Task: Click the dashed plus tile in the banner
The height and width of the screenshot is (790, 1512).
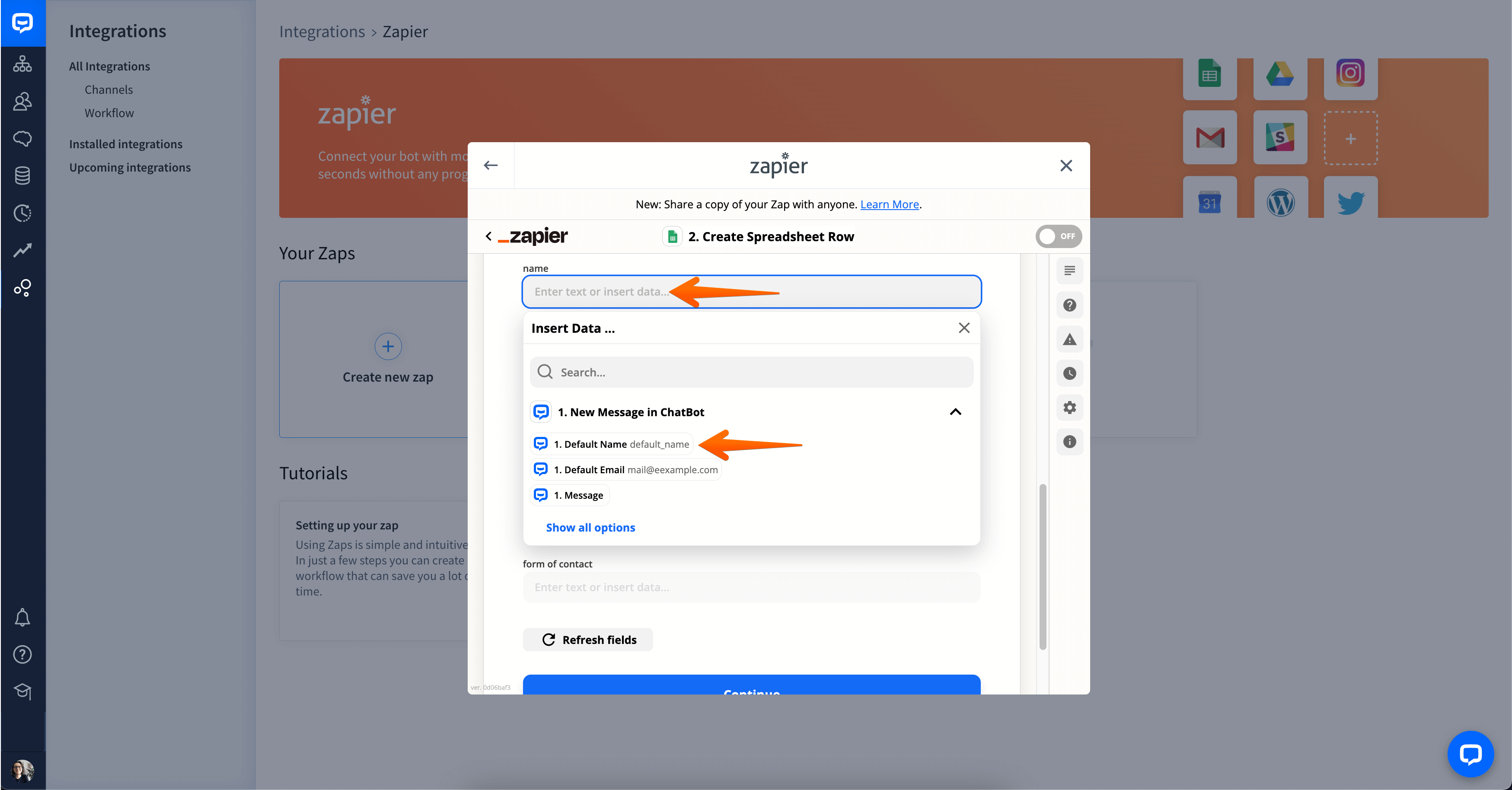Action: pos(1351,139)
